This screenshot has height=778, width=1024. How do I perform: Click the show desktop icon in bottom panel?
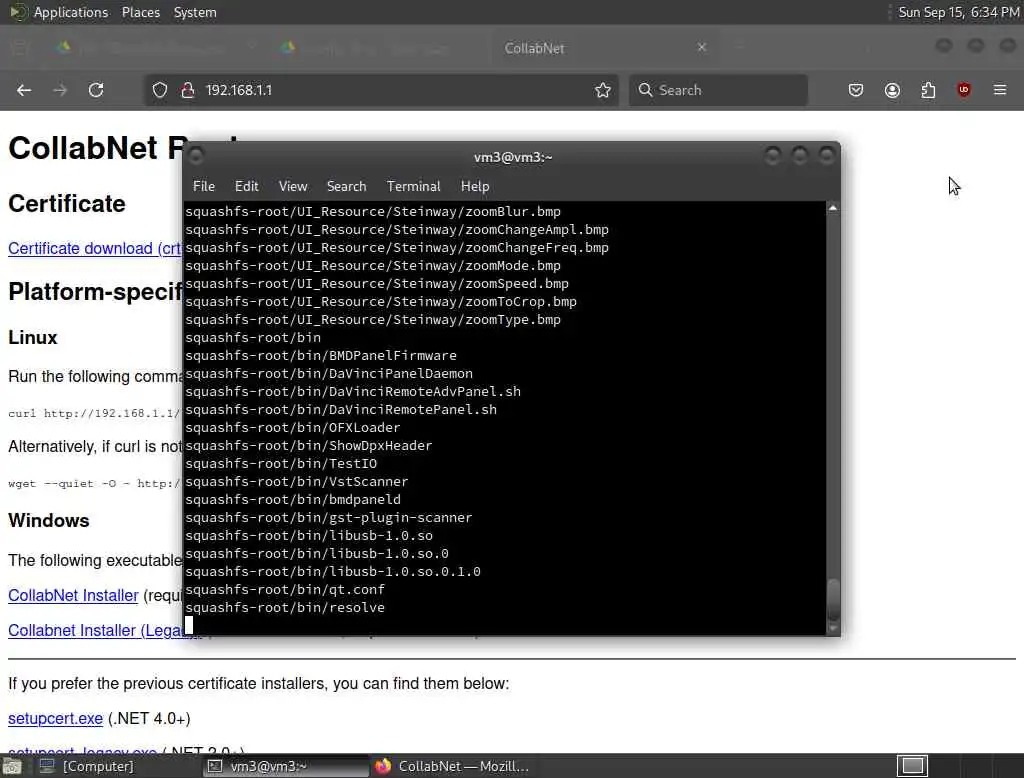coord(12,766)
